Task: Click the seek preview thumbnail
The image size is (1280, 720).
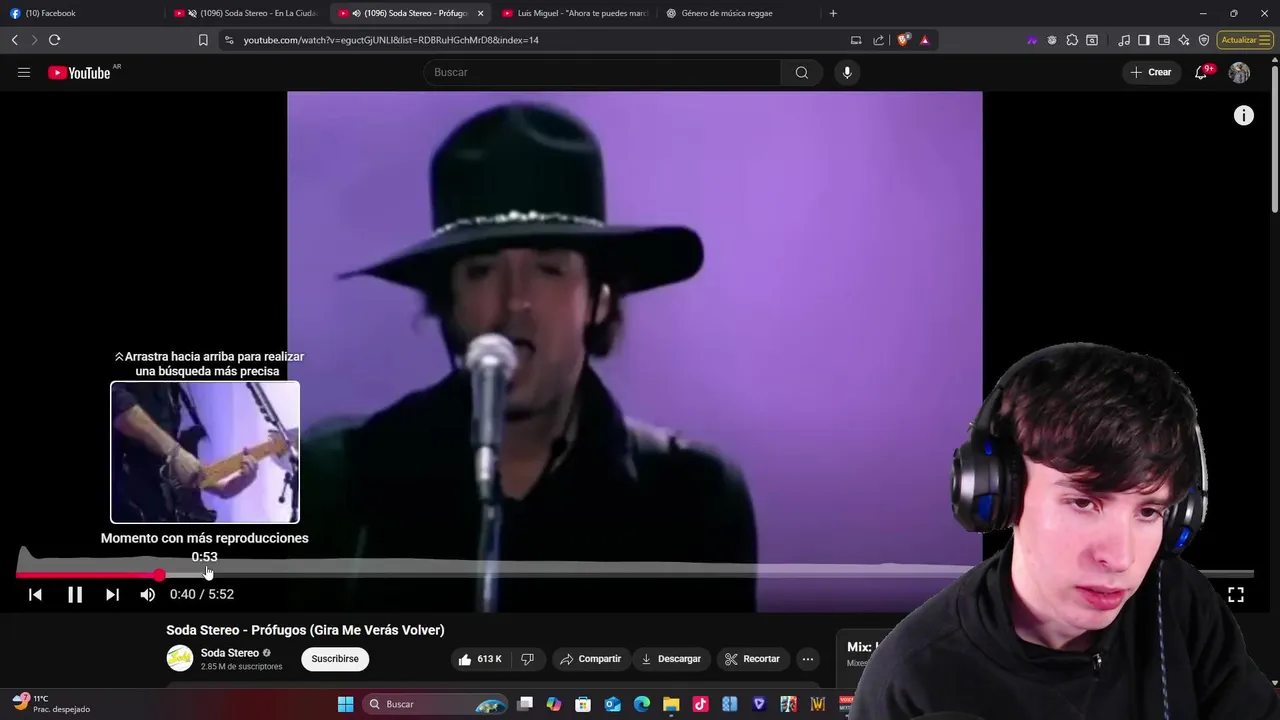Action: point(205,452)
